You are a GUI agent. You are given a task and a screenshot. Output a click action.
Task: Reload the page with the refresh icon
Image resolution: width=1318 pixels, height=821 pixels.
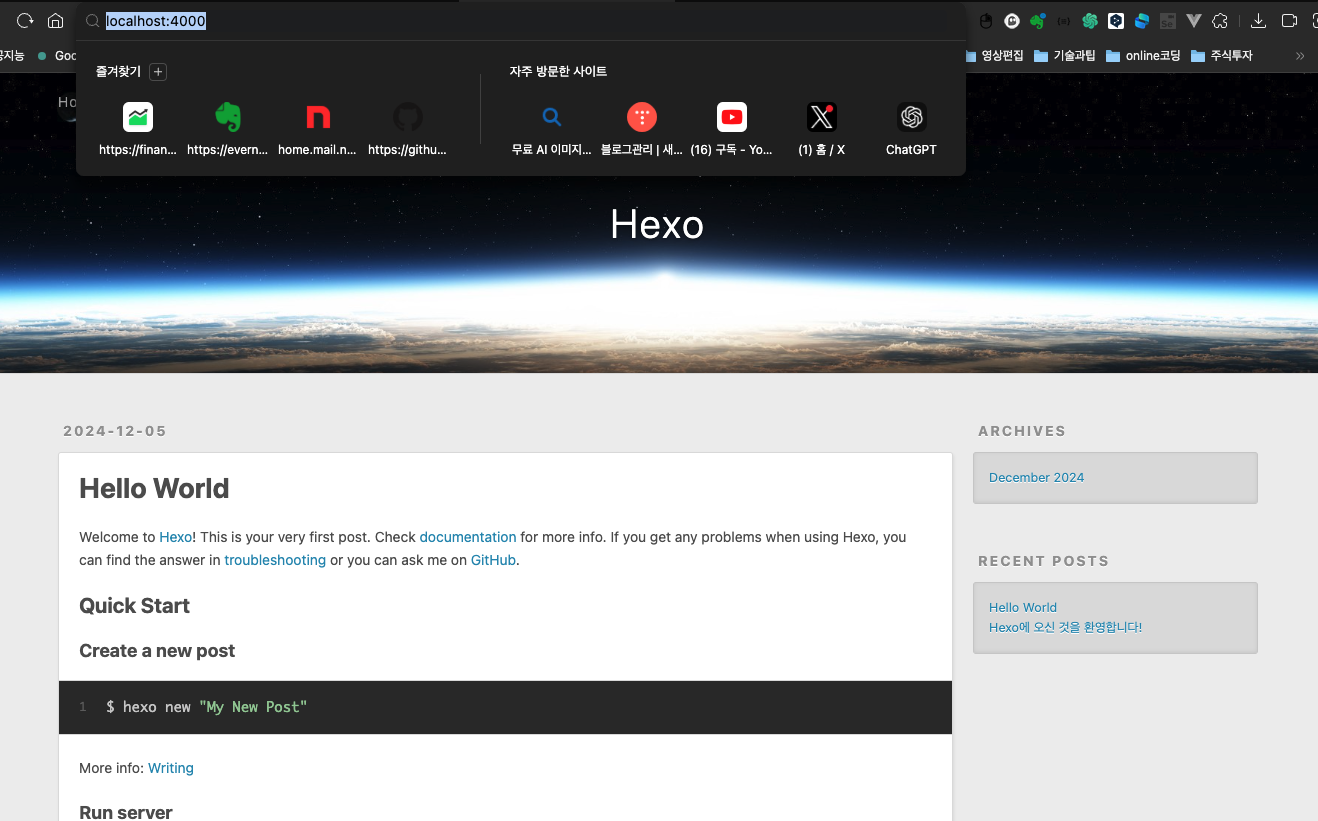pyautogui.click(x=25, y=20)
